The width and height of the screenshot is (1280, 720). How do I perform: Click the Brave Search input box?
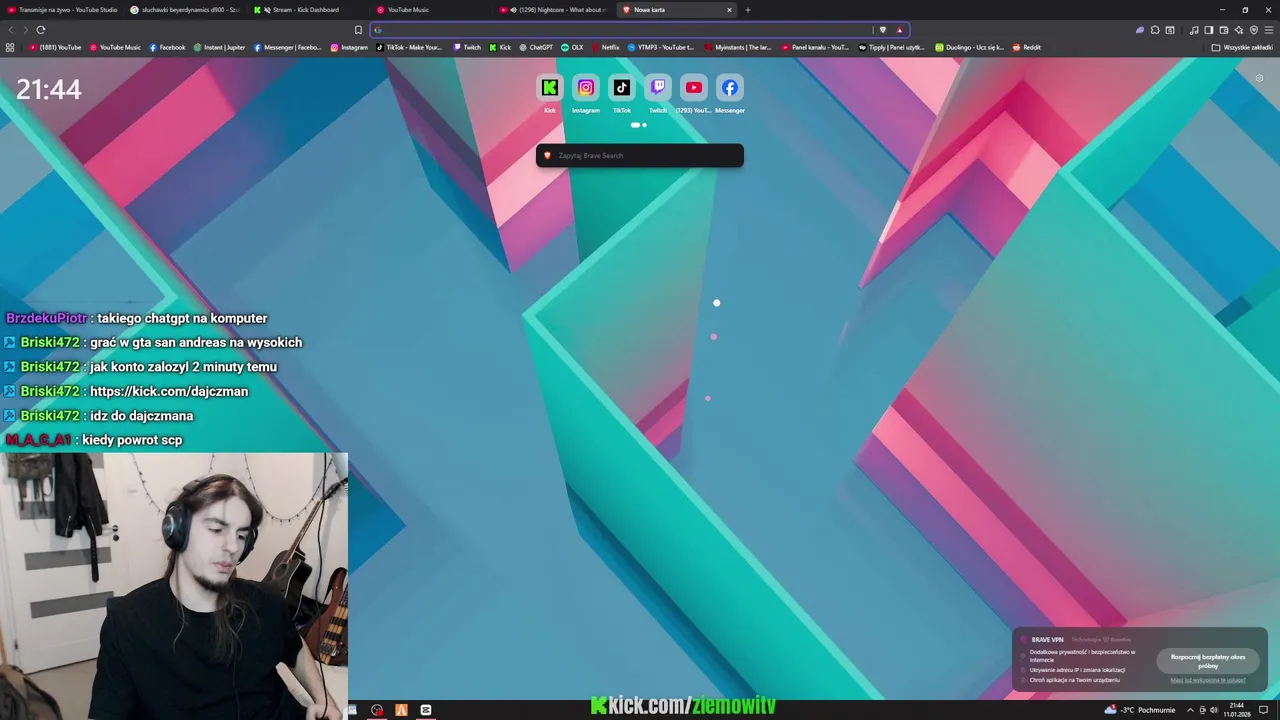(640, 156)
